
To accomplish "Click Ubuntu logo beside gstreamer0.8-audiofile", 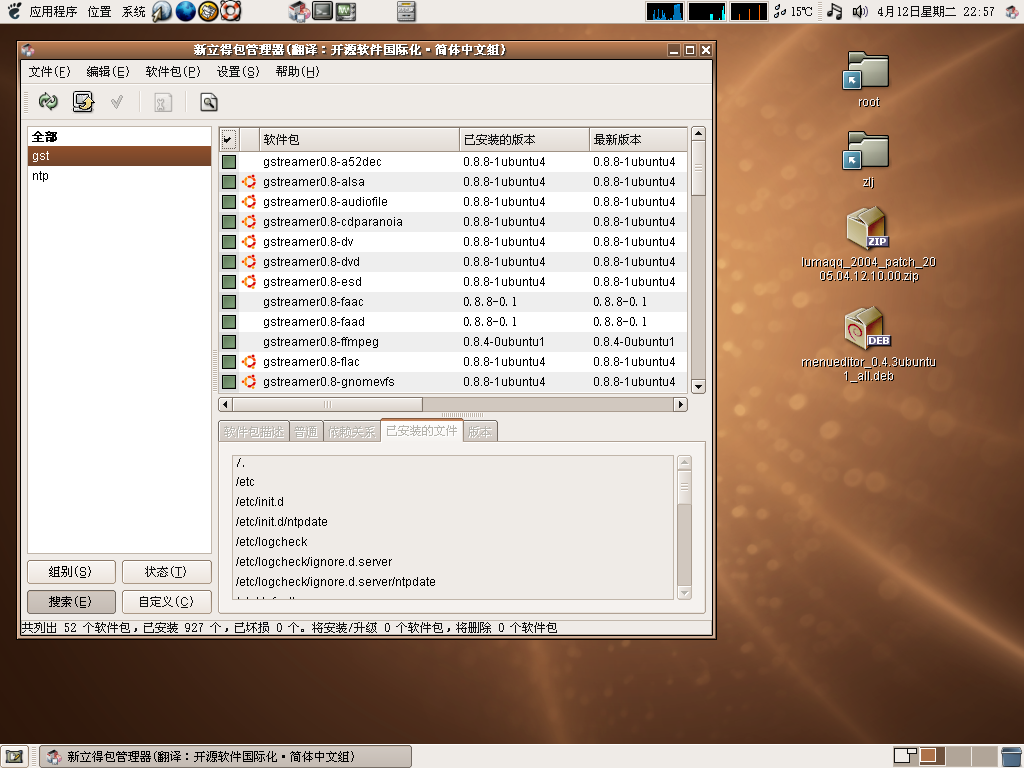I will click(249, 202).
